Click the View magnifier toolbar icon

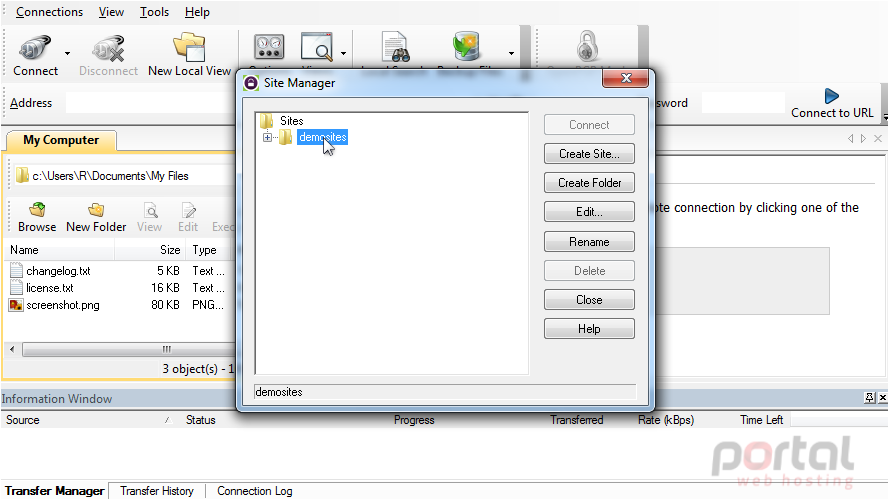316,46
